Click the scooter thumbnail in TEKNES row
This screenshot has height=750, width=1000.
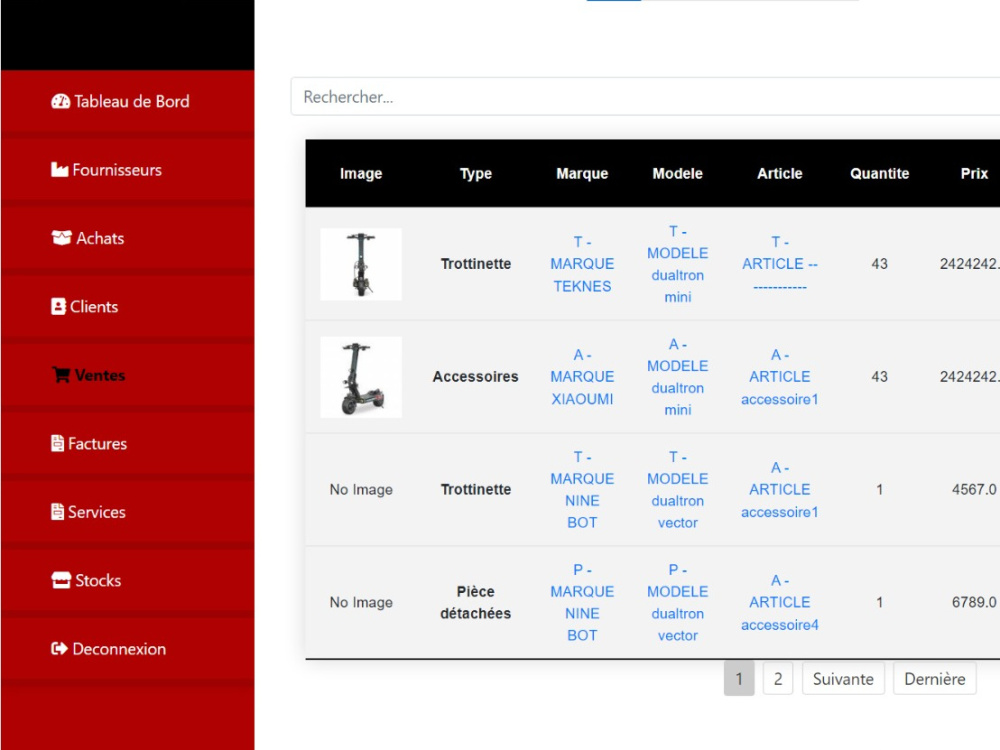pos(361,264)
